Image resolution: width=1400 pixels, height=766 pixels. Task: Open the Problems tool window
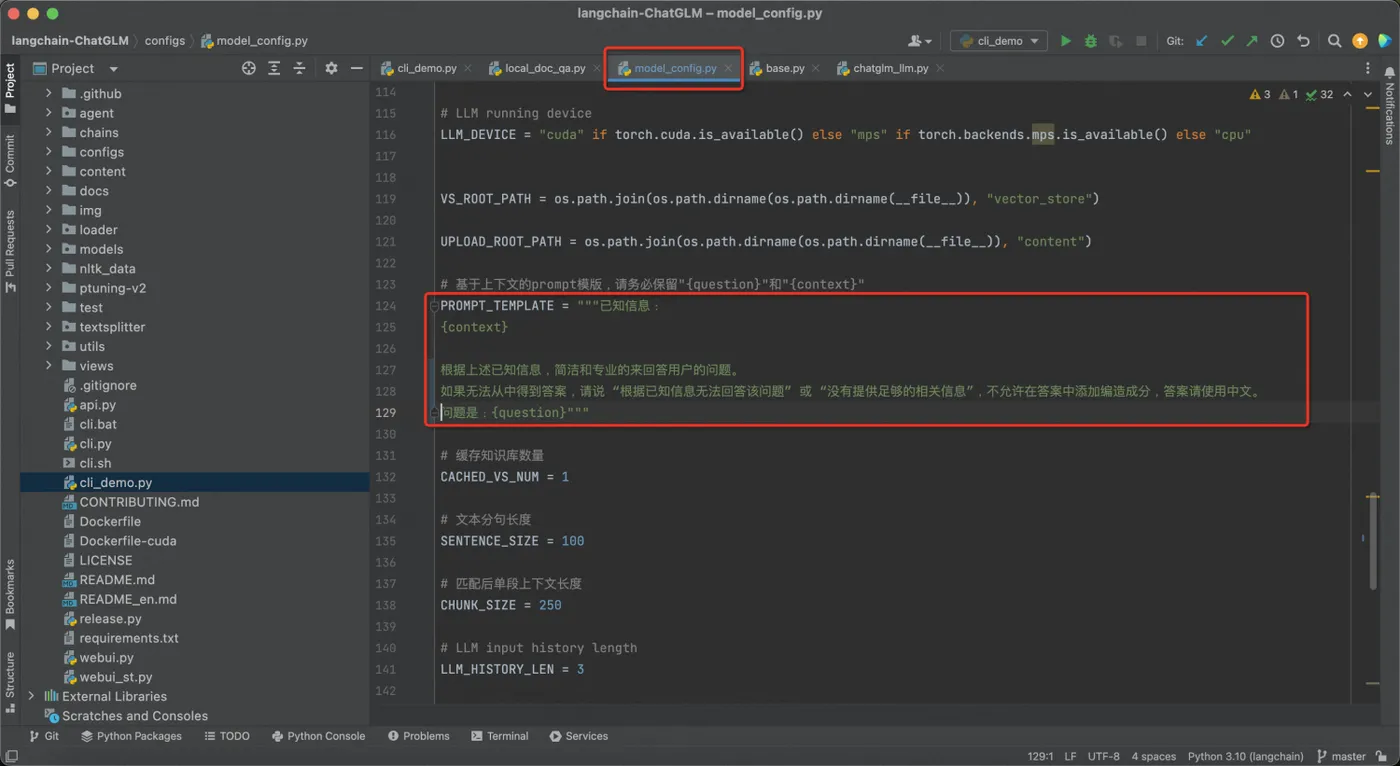pos(418,736)
